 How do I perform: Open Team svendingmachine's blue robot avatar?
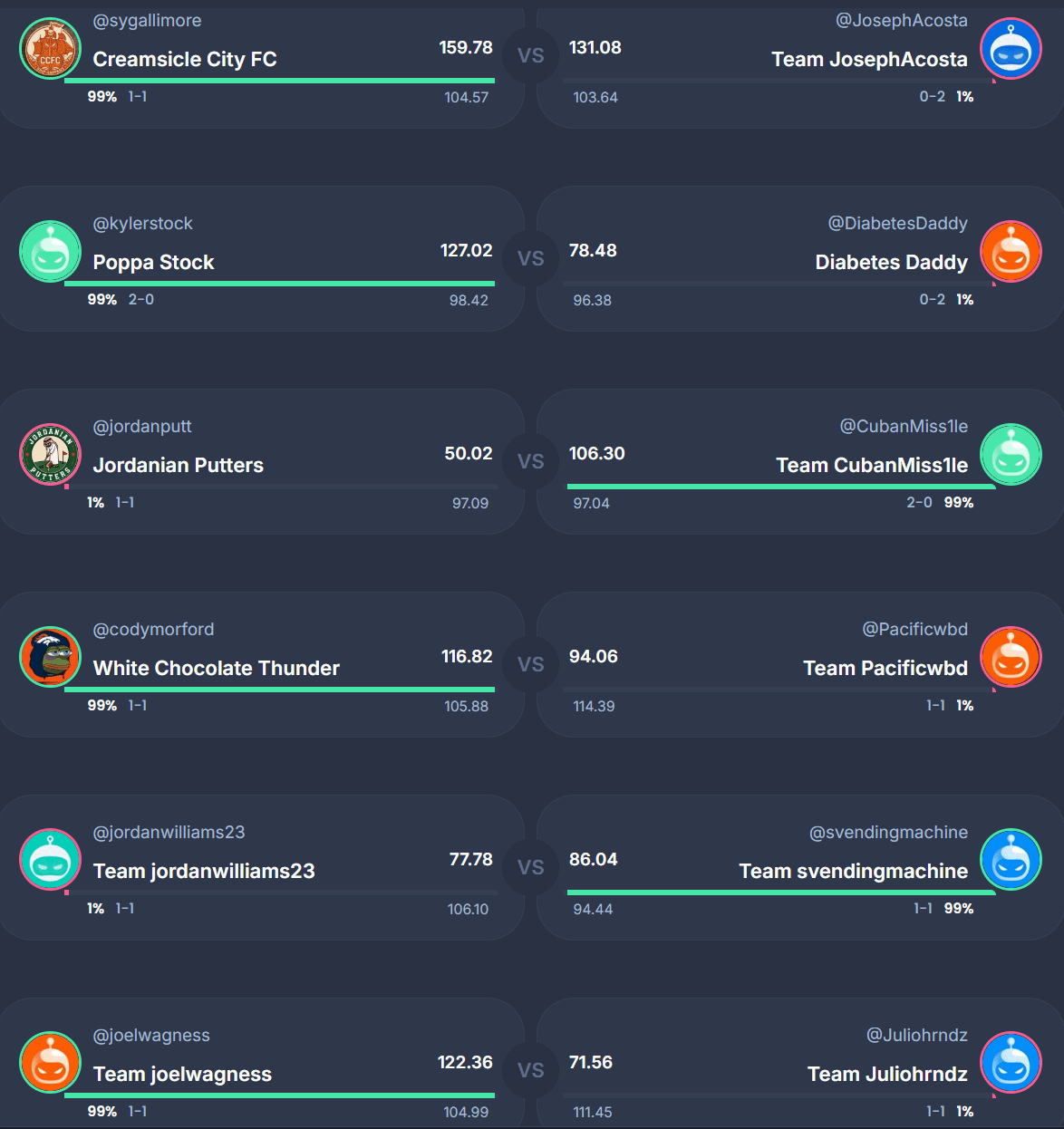pos(1011,861)
